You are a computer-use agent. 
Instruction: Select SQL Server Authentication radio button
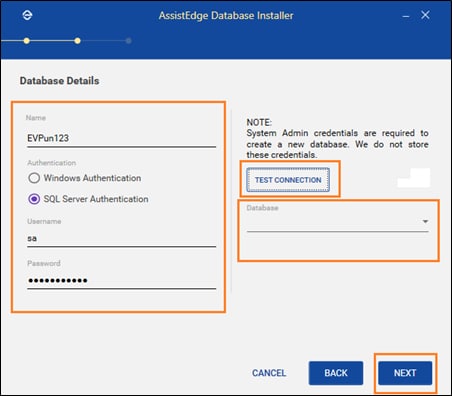(34, 199)
